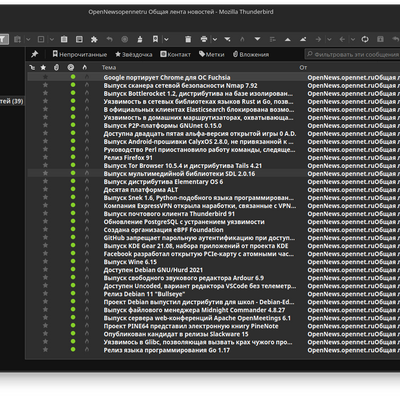The image size is (400, 400).
Task: Sort by the read status column header
Action: pos(71,67)
